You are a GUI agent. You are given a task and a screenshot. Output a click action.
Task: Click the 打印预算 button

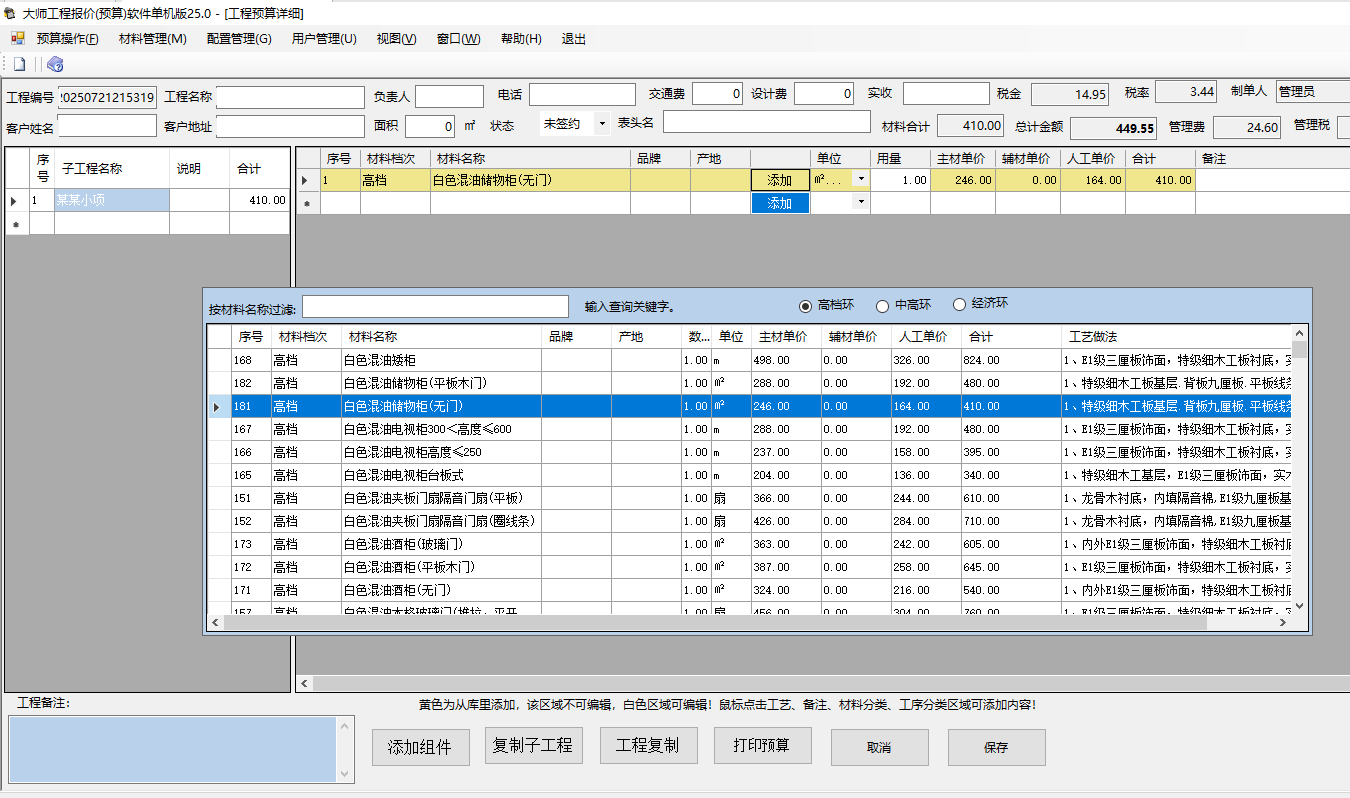pos(763,746)
